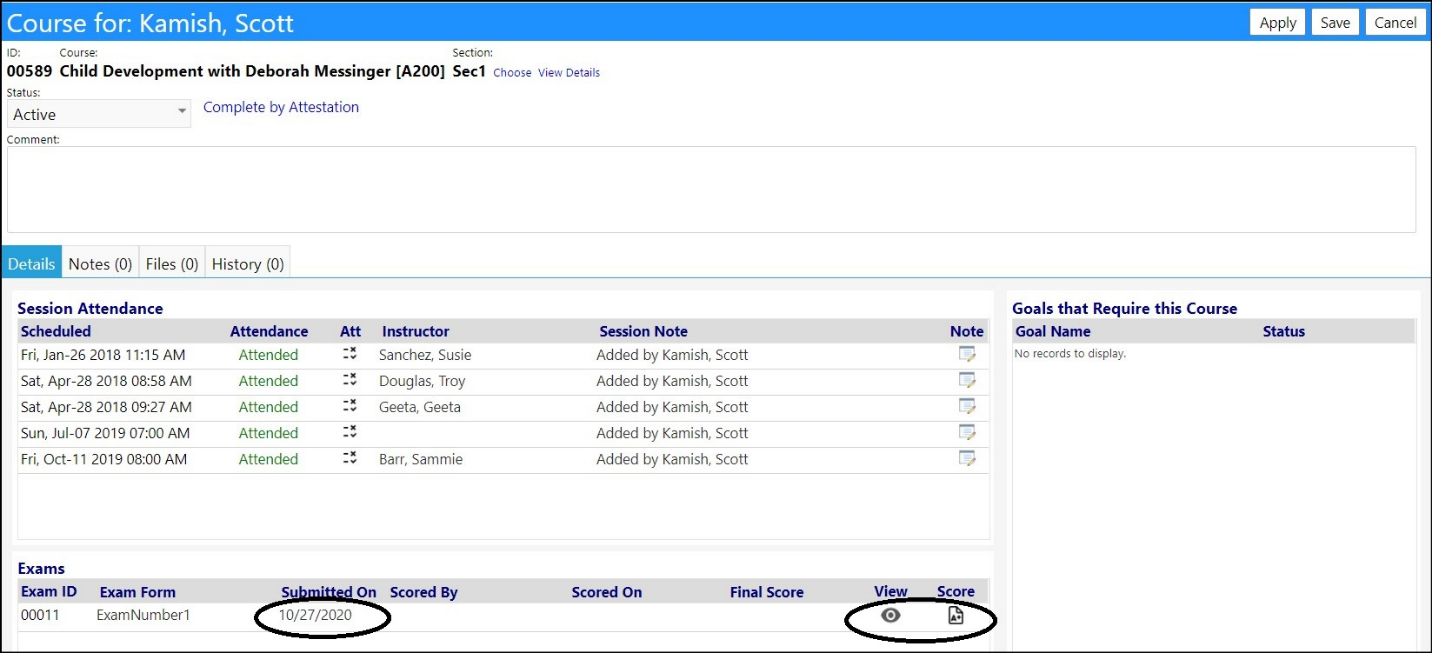1432x653 pixels.
Task: Switch to the Notes (0) tab
Action: click(x=100, y=264)
